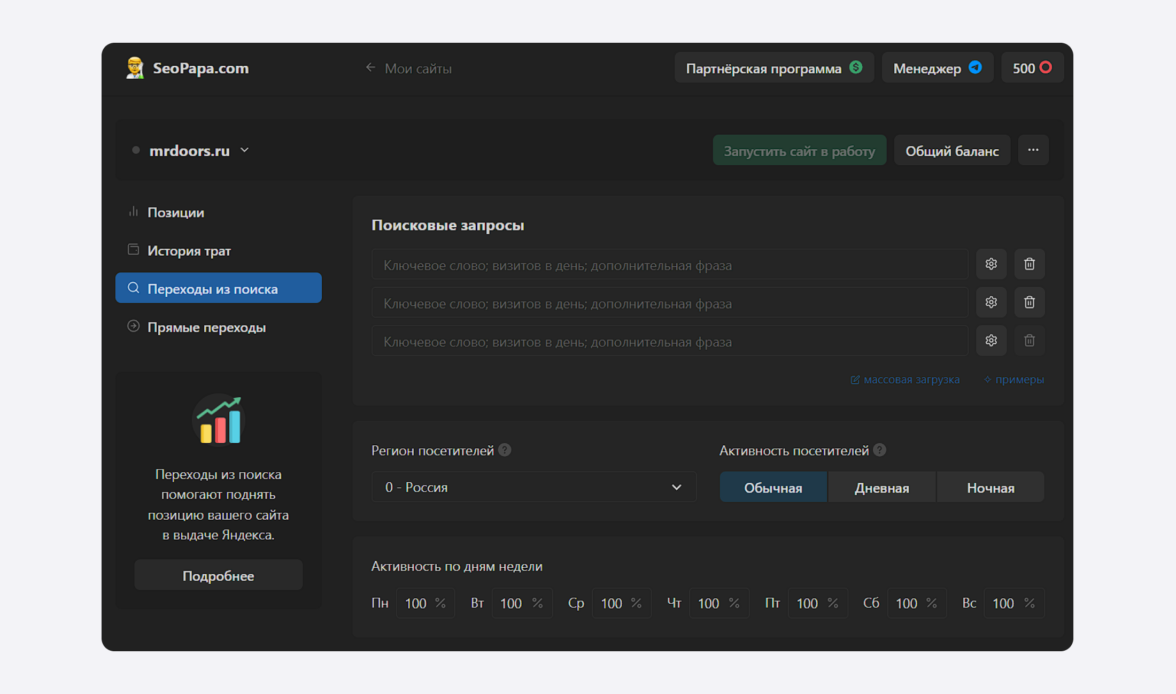This screenshot has height=694, width=1176.
Task: Show the help tooltip for Активность посетителей
Action: pyautogui.click(x=879, y=450)
